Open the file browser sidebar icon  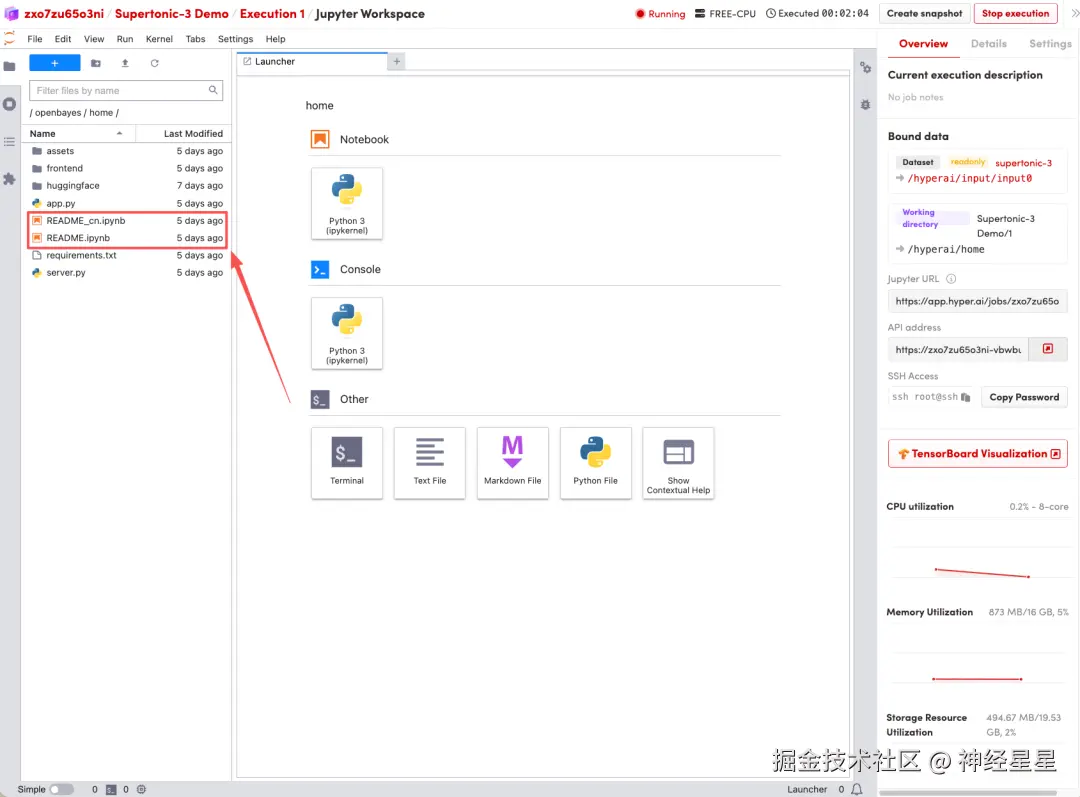pos(10,66)
